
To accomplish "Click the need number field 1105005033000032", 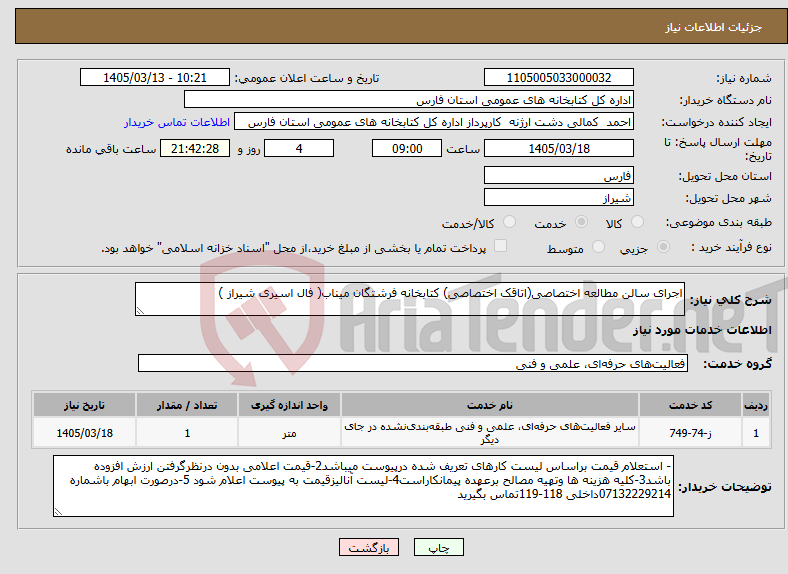I will tap(558, 77).
